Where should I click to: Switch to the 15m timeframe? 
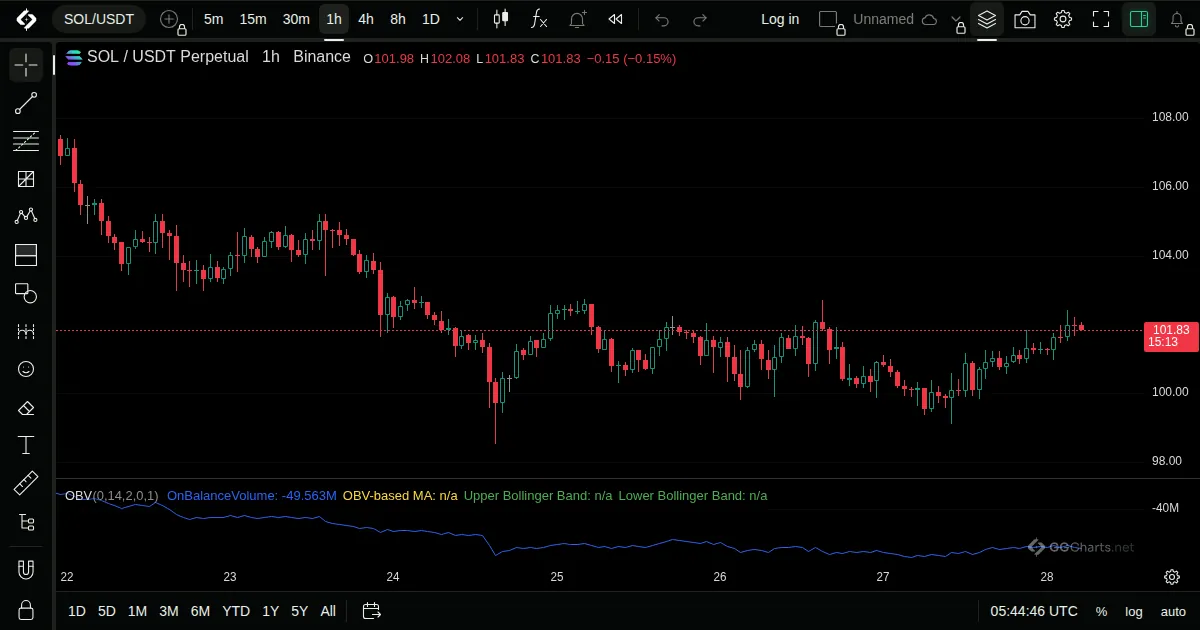pos(253,19)
